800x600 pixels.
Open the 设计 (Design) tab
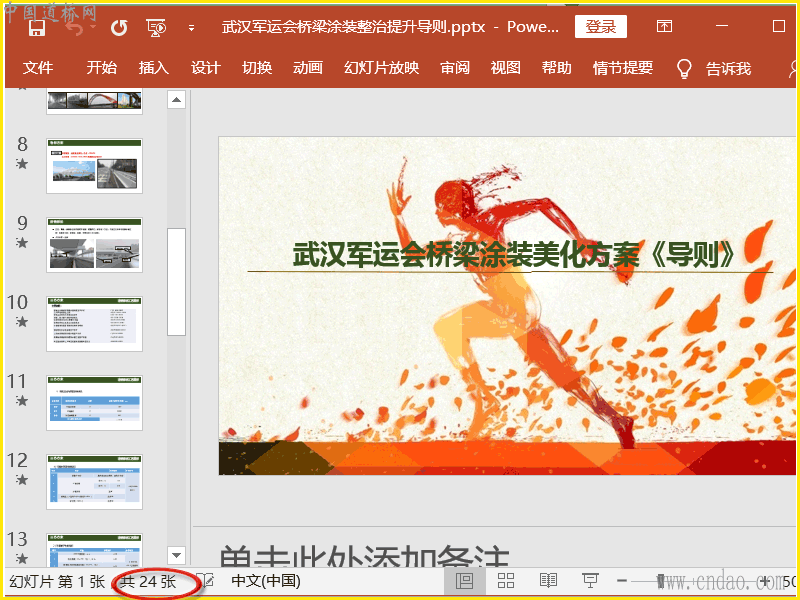[205, 68]
